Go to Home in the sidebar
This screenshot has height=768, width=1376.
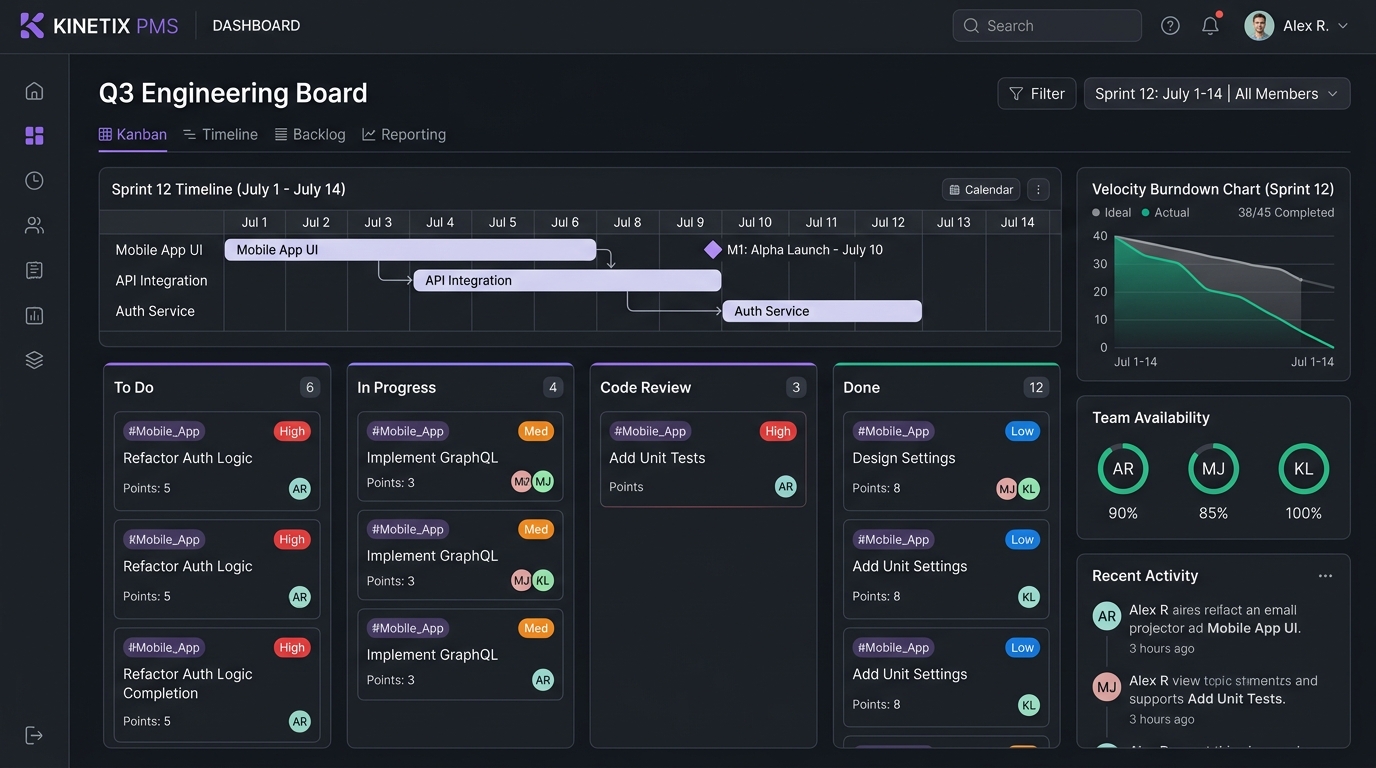(x=34, y=91)
